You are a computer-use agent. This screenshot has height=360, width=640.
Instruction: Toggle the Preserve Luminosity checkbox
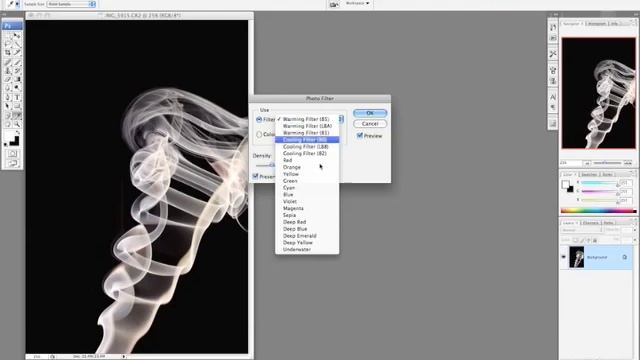tap(256, 176)
